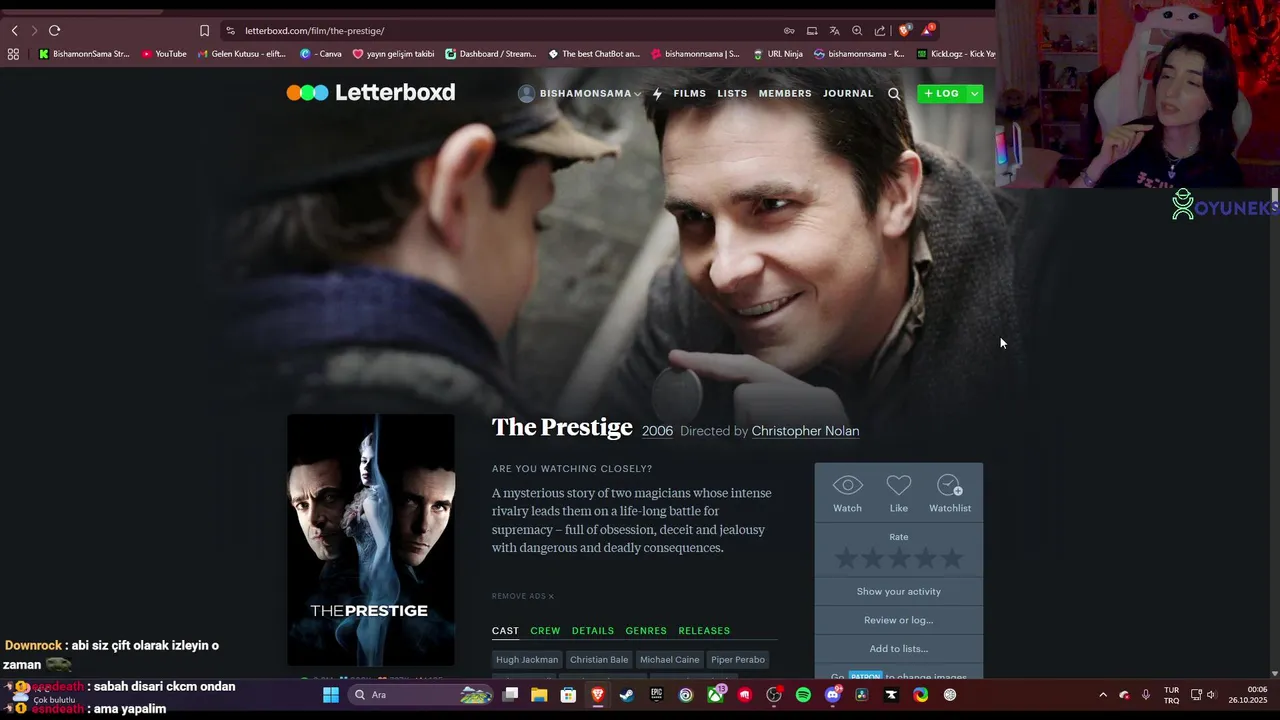Click the zoom magnifier icon in address bar
The height and width of the screenshot is (720, 1280).
[x=857, y=31]
